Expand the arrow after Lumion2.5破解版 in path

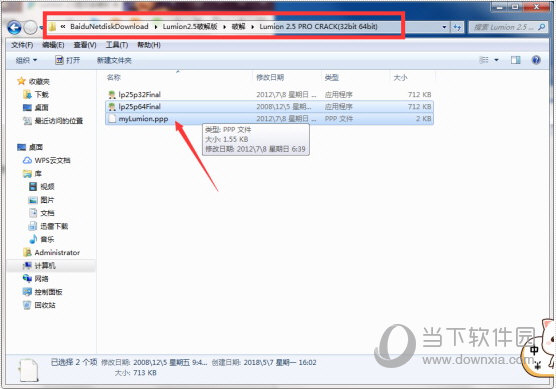coord(224,27)
